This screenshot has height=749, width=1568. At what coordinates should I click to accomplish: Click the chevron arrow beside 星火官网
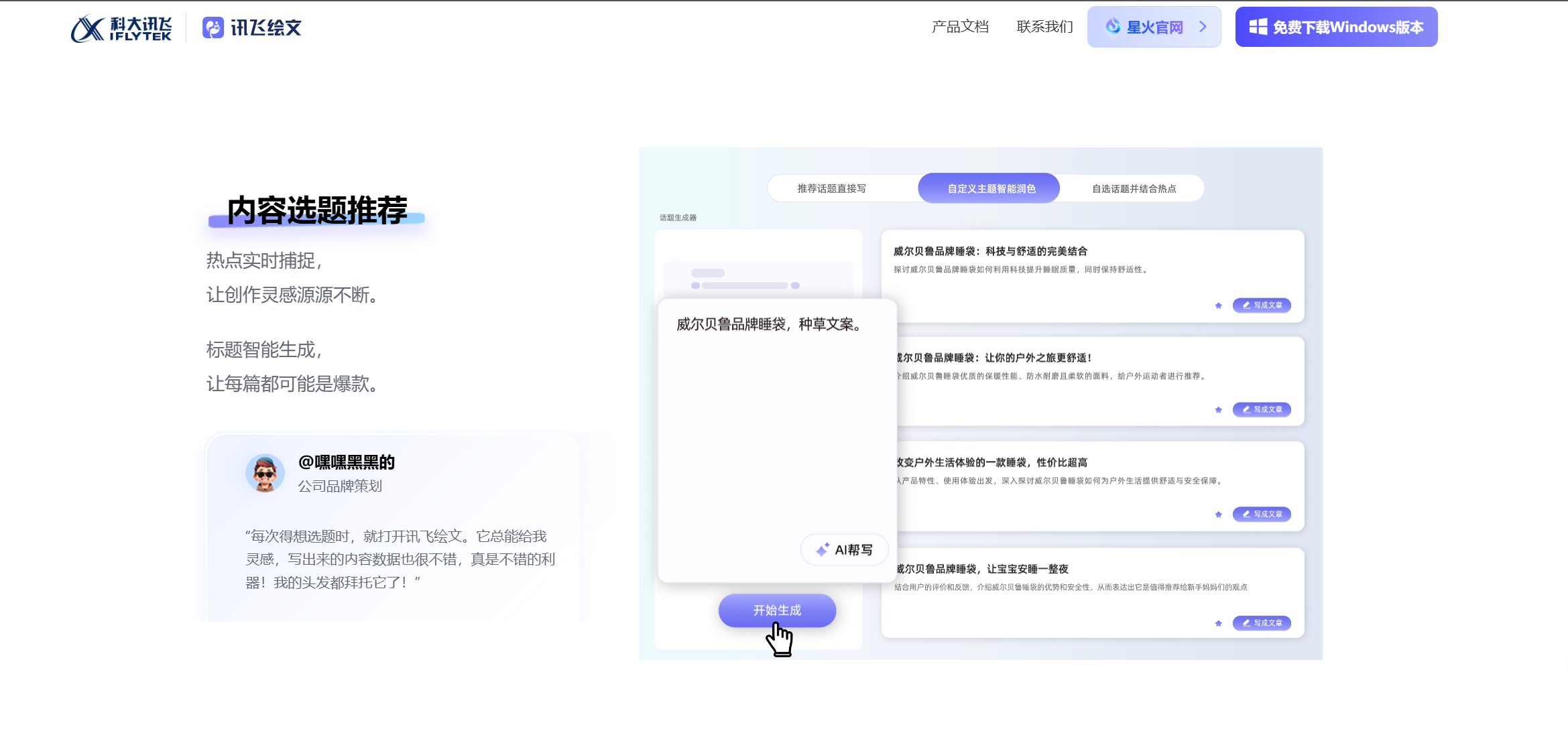coord(1203,27)
